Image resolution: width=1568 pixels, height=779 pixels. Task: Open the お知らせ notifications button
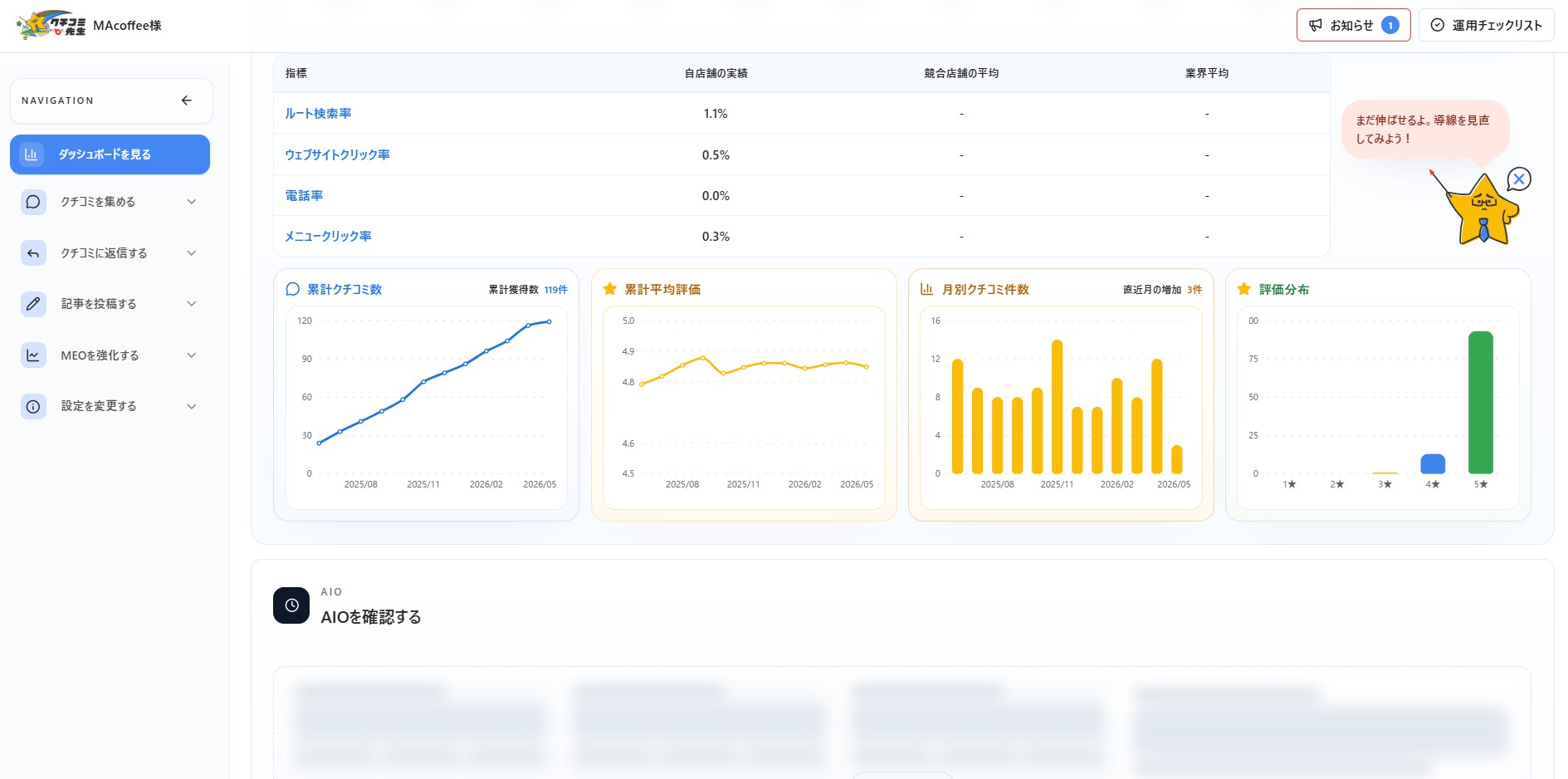click(x=1353, y=25)
